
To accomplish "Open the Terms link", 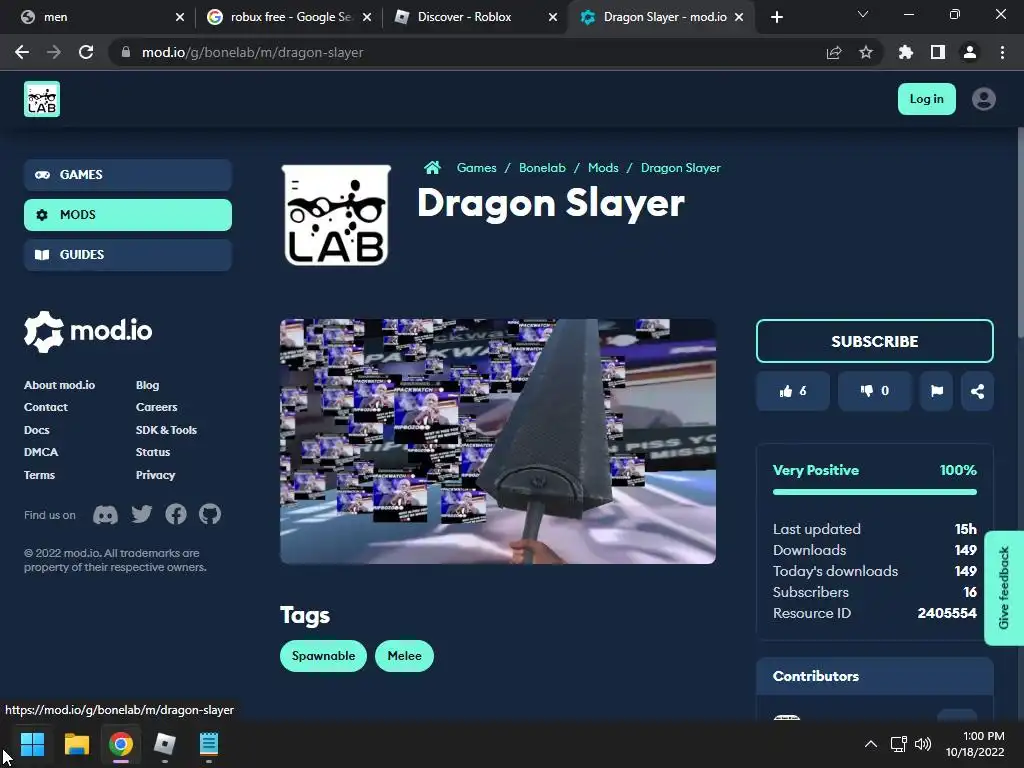I will pos(39,475).
